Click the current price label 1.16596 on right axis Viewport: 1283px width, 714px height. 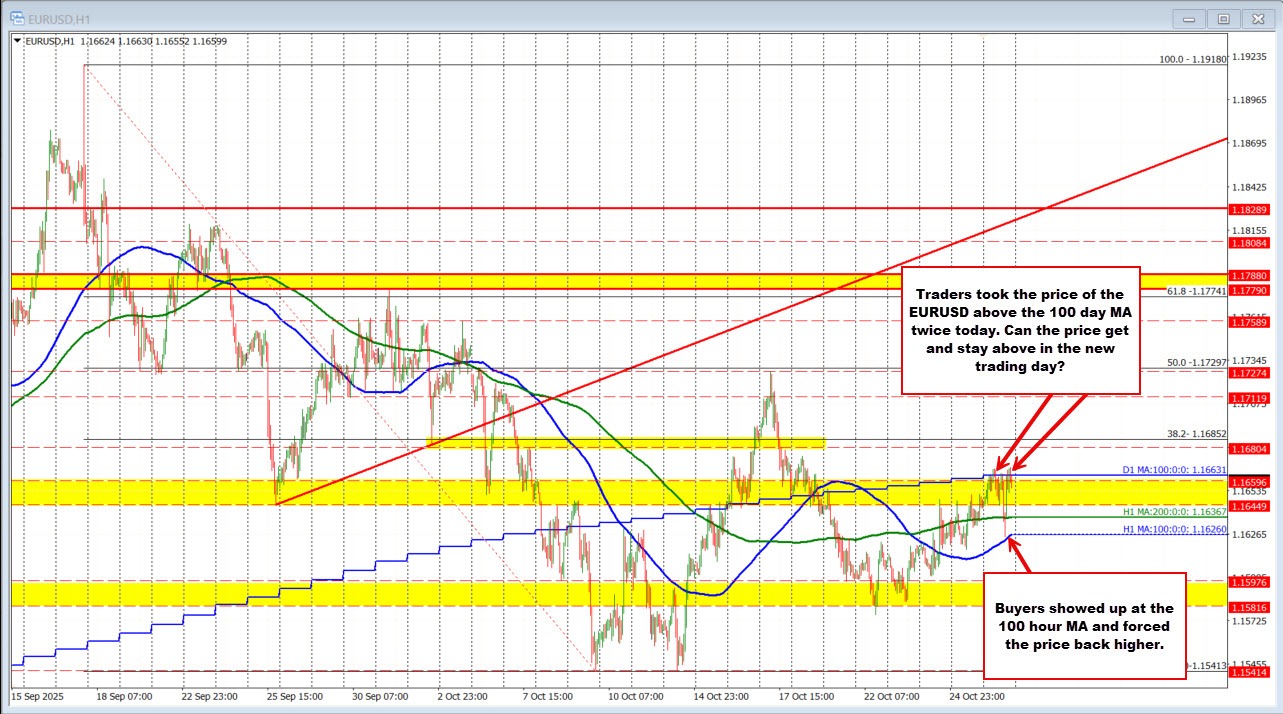[x=1248, y=481]
